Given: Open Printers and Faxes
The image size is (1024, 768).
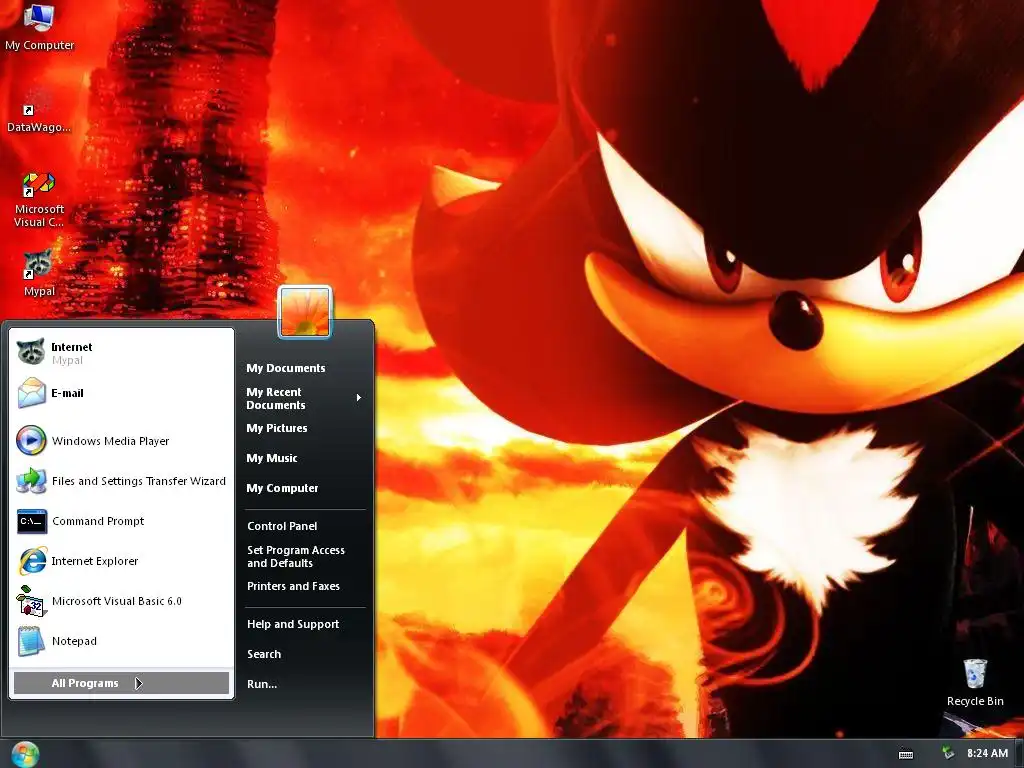Looking at the screenshot, I should tap(293, 586).
